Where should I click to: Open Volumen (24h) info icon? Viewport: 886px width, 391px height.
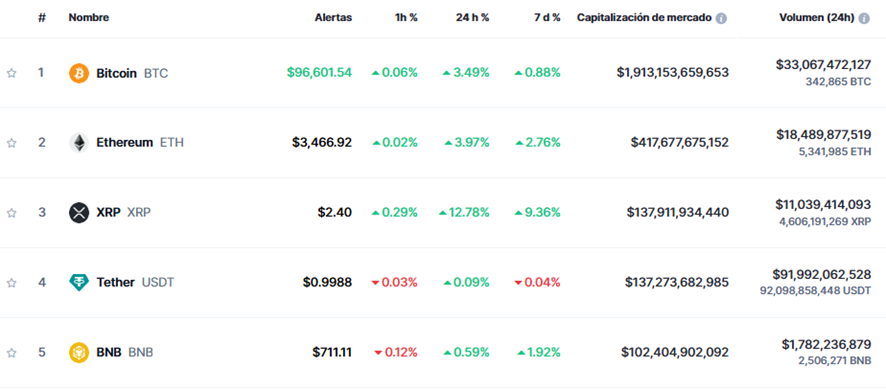(x=864, y=18)
